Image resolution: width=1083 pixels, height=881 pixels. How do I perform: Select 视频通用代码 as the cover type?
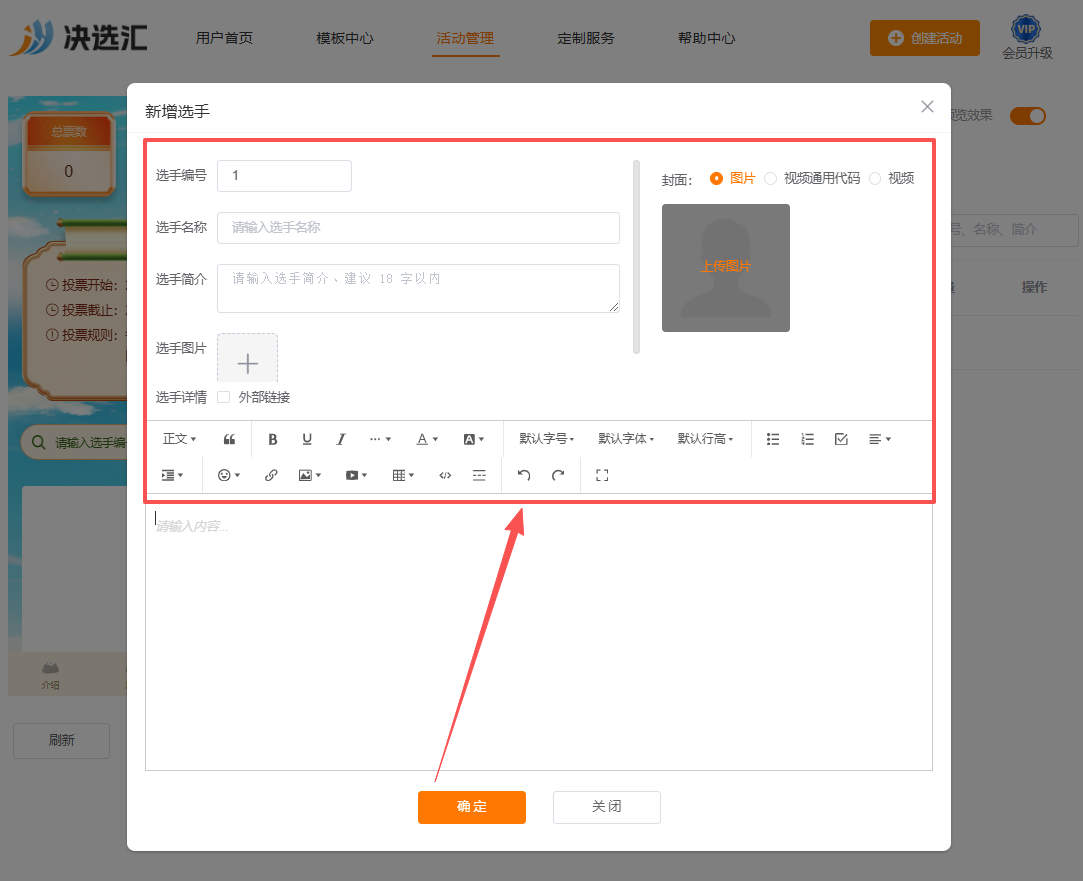tap(812, 178)
